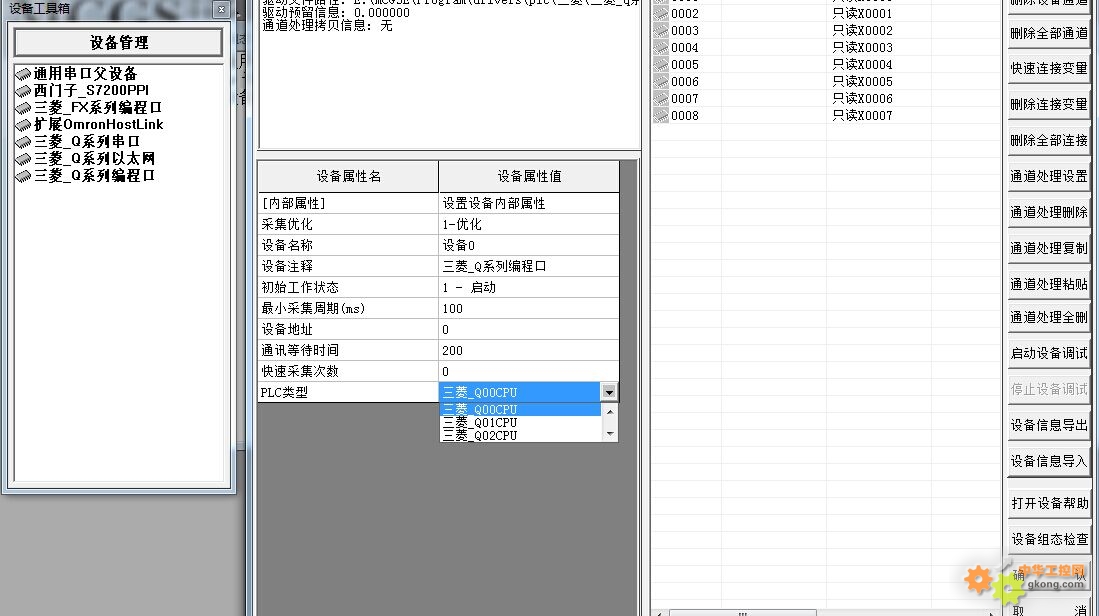The width and height of the screenshot is (1099, 616).
Task: Click the 采集优化 value 1-优化
Action: point(529,224)
